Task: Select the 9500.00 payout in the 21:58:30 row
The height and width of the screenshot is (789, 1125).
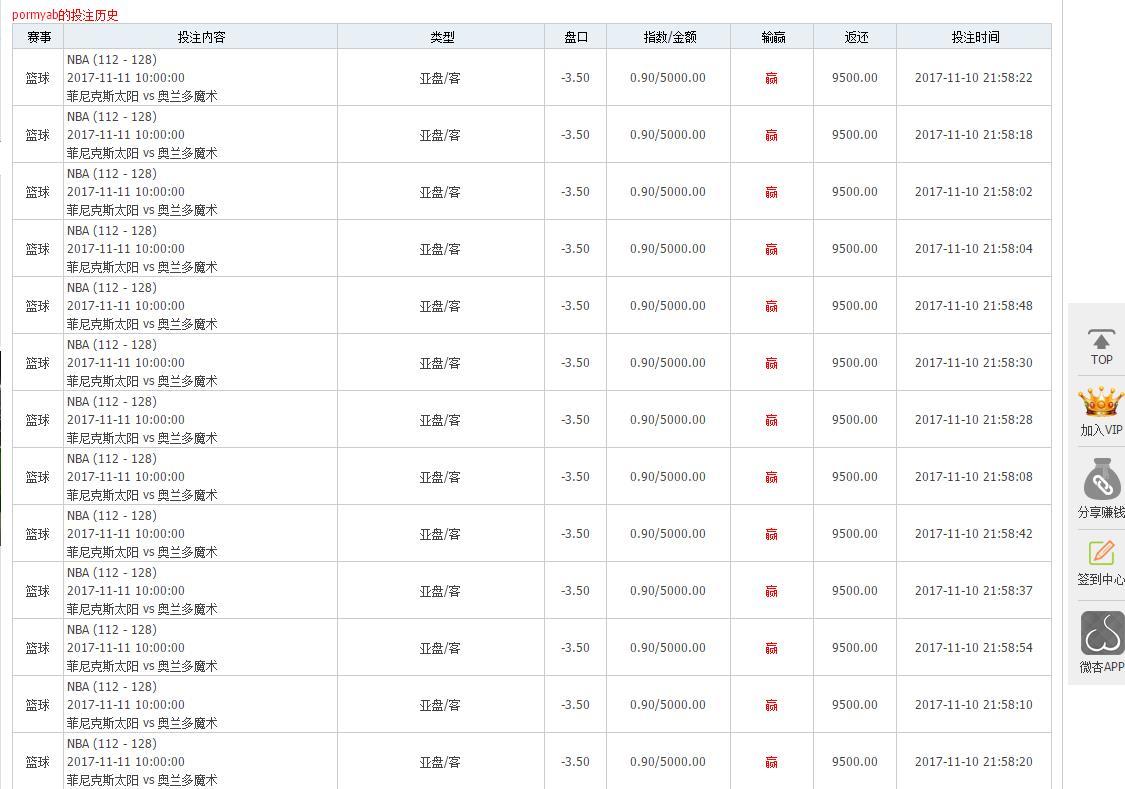Action: [x=854, y=363]
